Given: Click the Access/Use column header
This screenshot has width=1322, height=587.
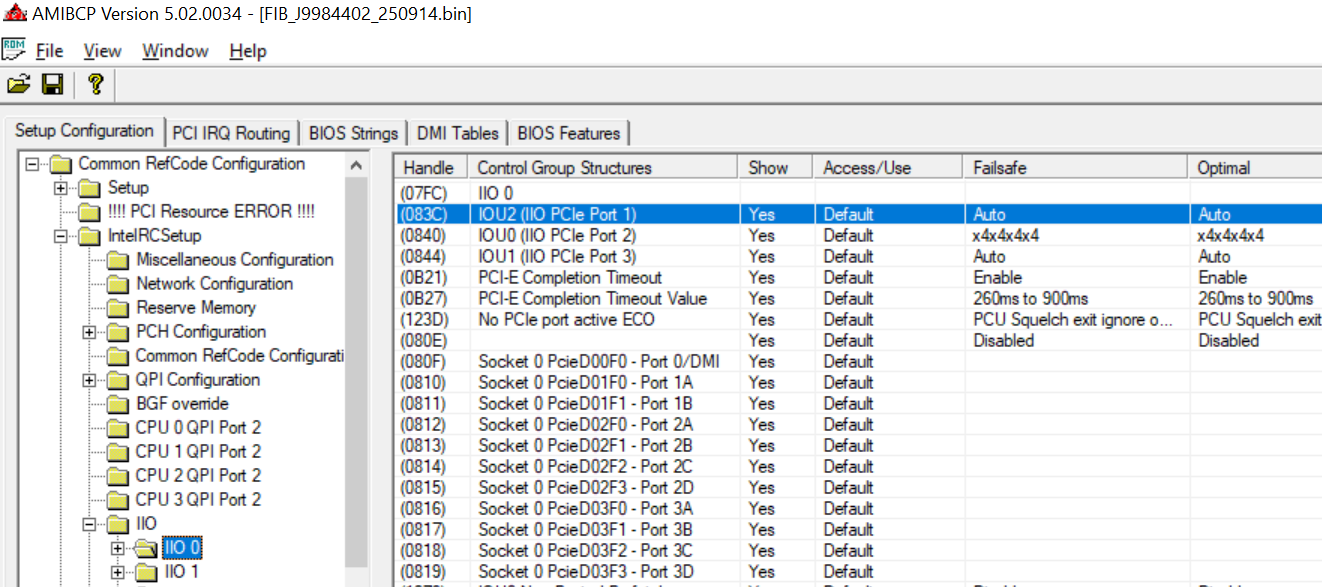Looking at the screenshot, I should [x=888, y=168].
